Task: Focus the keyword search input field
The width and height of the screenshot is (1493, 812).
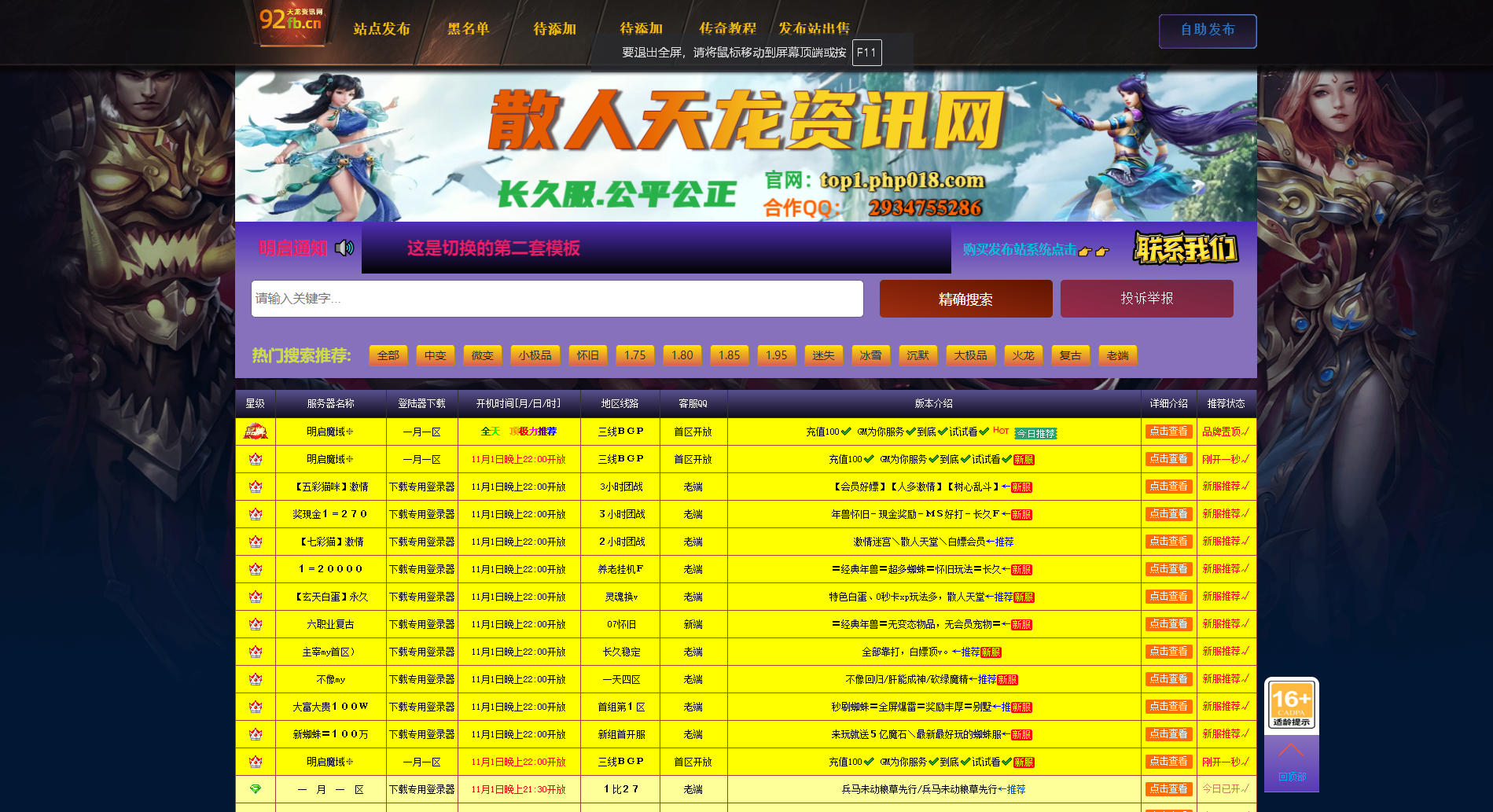Action: [x=557, y=299]
